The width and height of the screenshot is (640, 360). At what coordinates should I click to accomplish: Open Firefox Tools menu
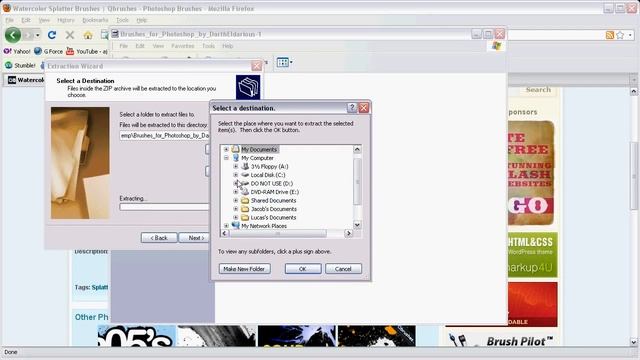[122, 20]
